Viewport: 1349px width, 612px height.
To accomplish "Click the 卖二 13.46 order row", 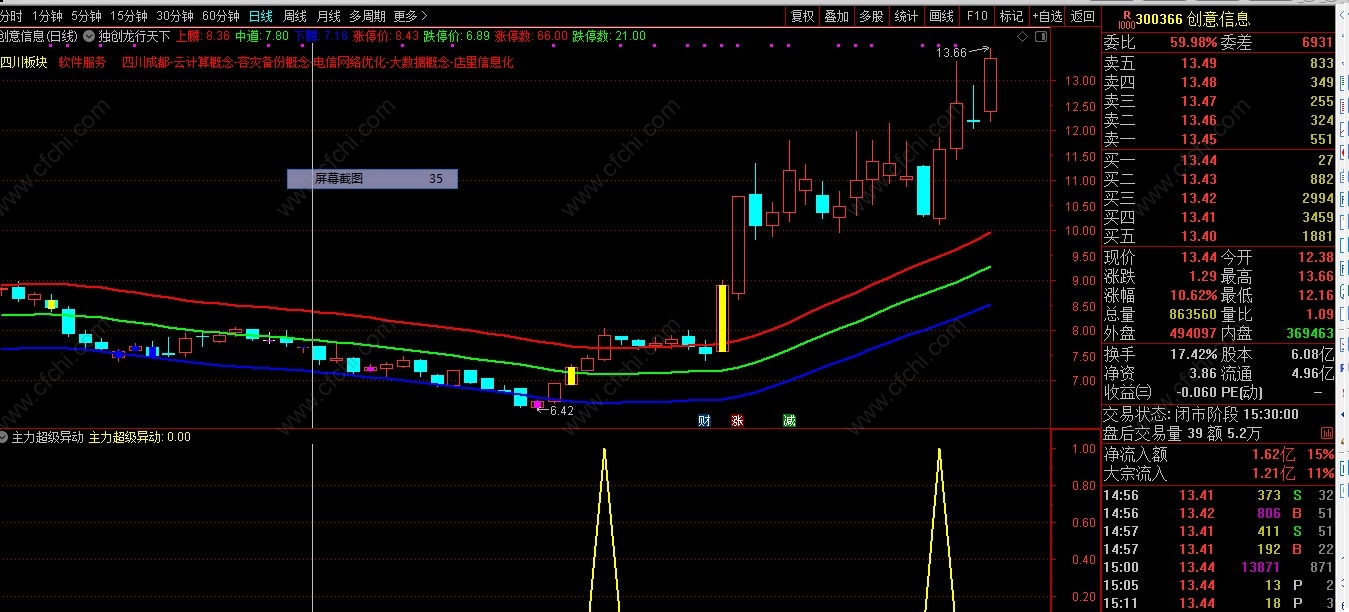I will [1218, 121].
